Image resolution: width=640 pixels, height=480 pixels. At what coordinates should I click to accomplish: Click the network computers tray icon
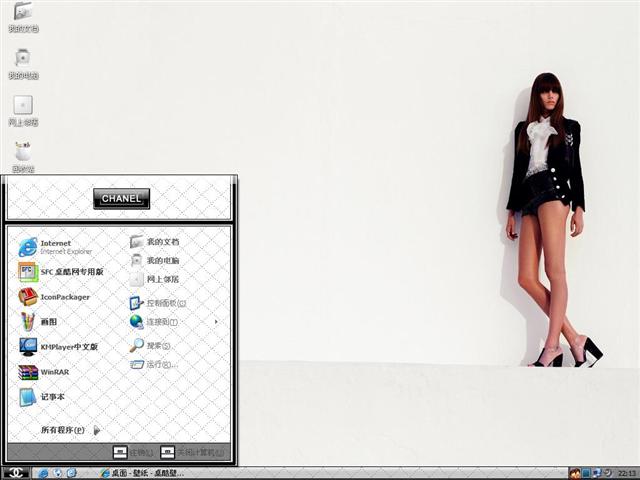coord(597,473)
